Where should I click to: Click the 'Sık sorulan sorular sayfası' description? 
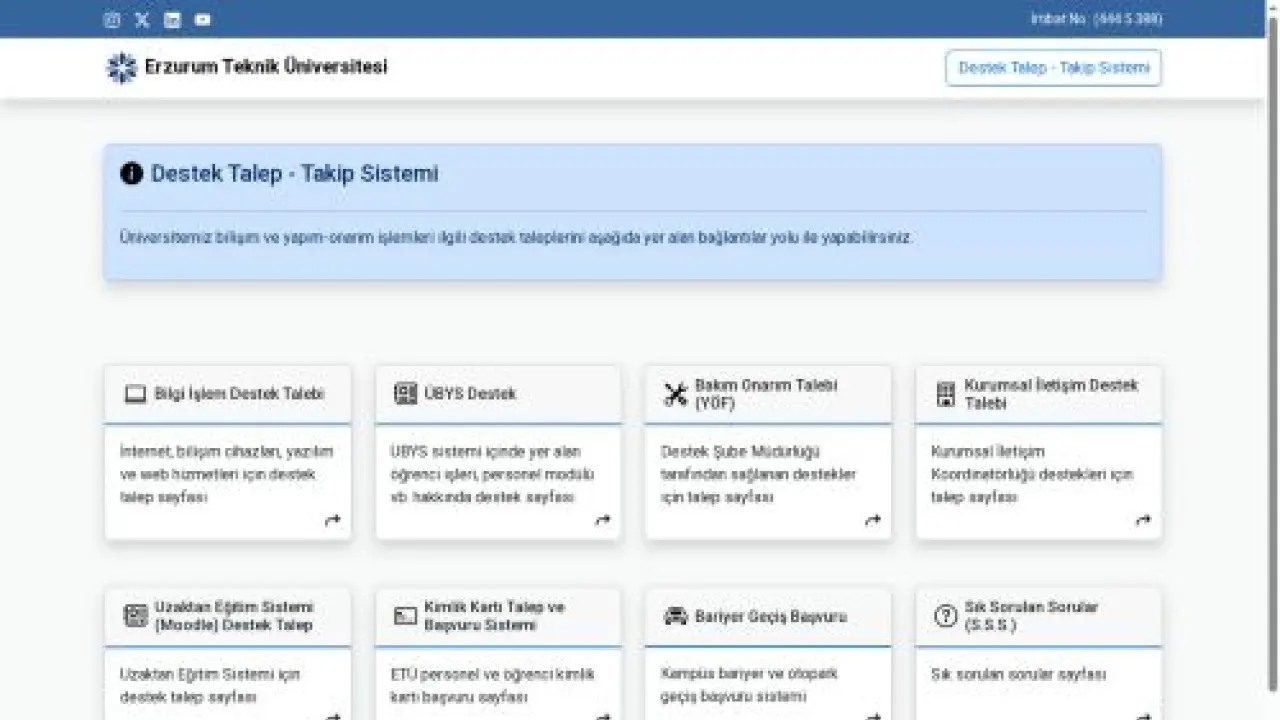1018,675
